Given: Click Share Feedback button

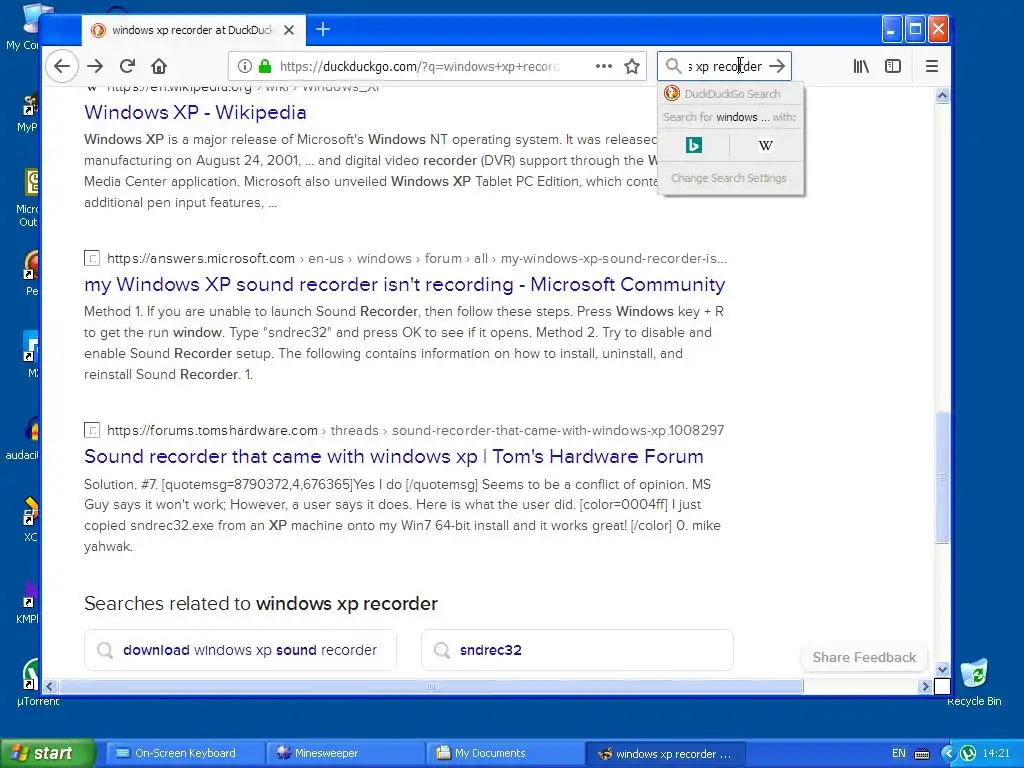Looking at the screenshot, I should click(864, 658).
